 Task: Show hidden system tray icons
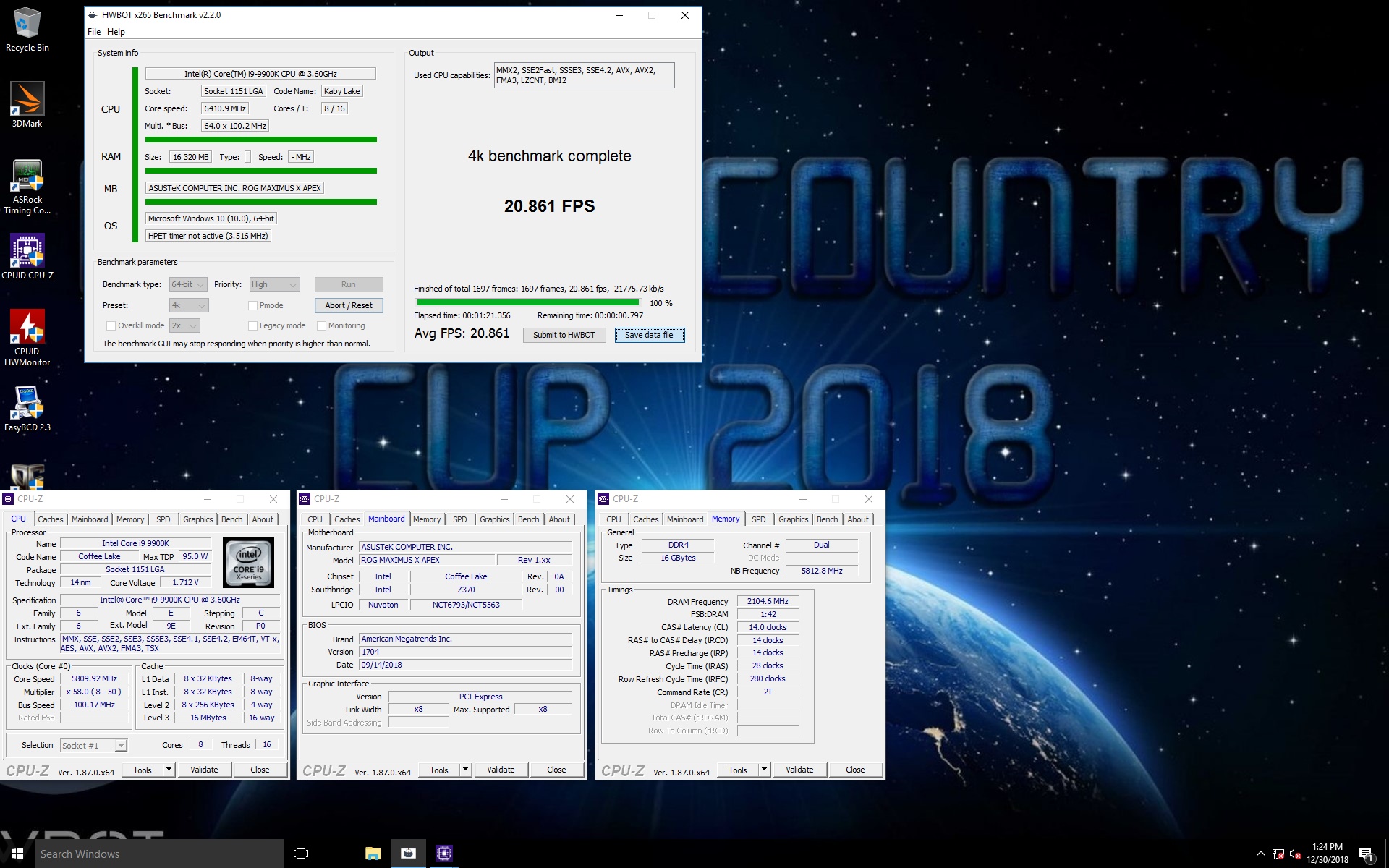tap(1260, 854)
